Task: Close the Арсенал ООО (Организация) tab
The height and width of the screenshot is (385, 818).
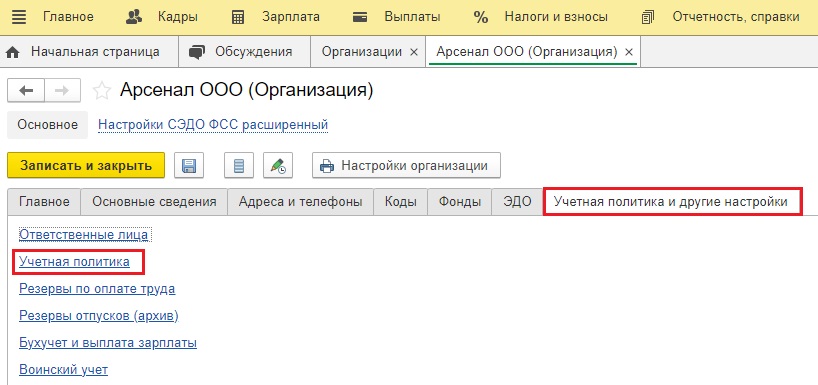Action: point(629,52)
